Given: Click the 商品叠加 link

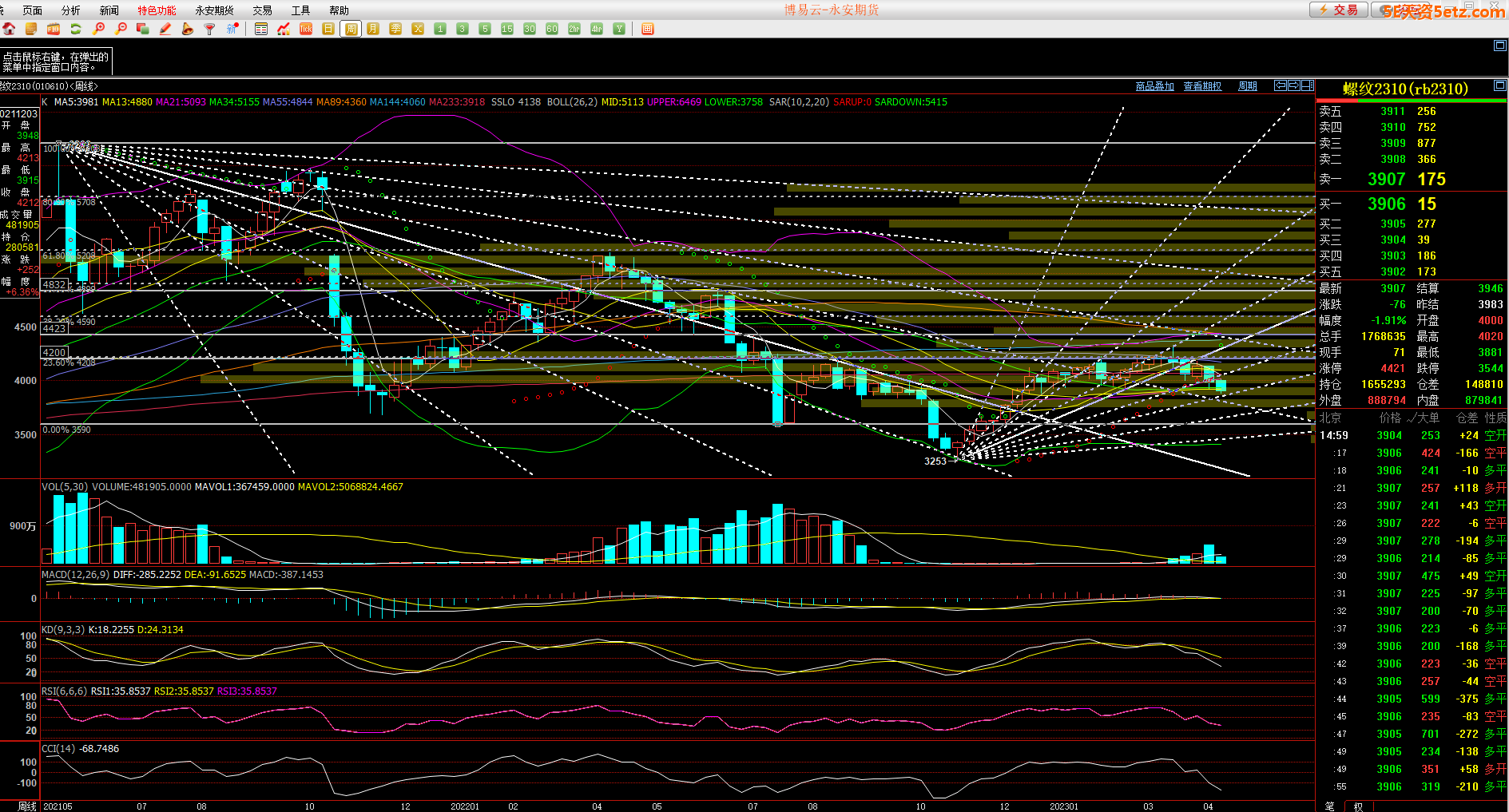Looking at the screenshot, I should pyautogui.click(x=1155, y=86).
